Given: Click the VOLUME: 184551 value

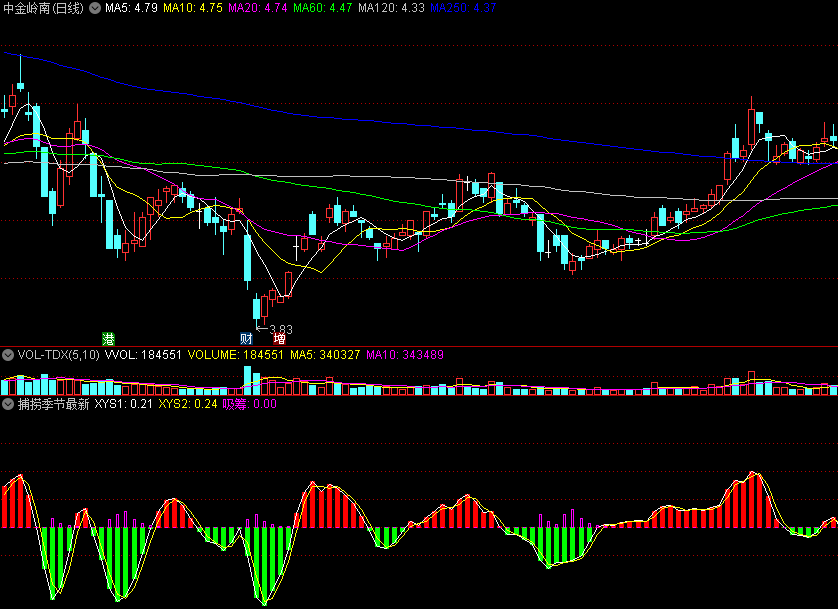Looking at the screenshot, I should [x=236, y=355].
